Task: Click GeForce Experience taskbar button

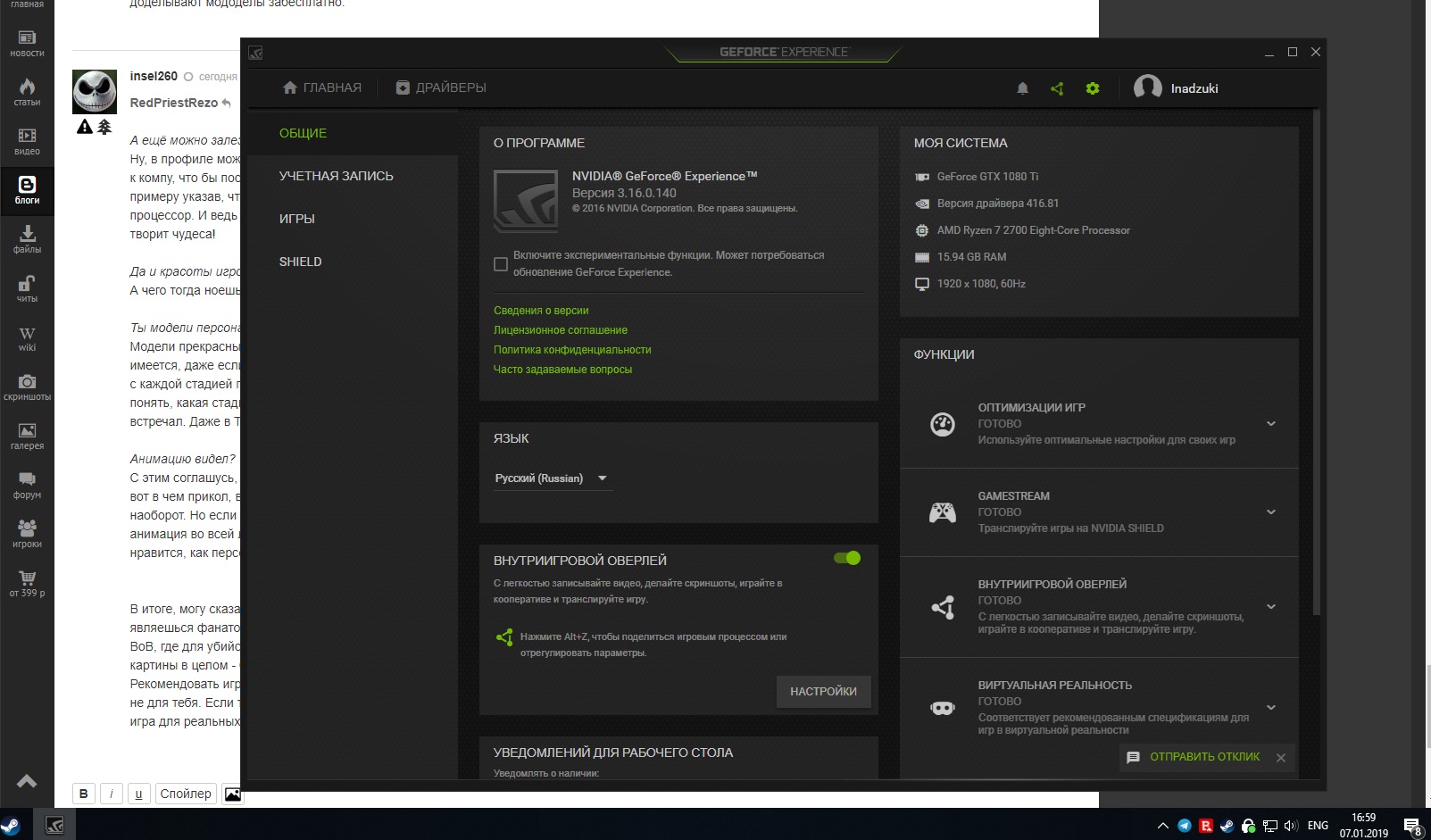Action: tap(54, 825)
